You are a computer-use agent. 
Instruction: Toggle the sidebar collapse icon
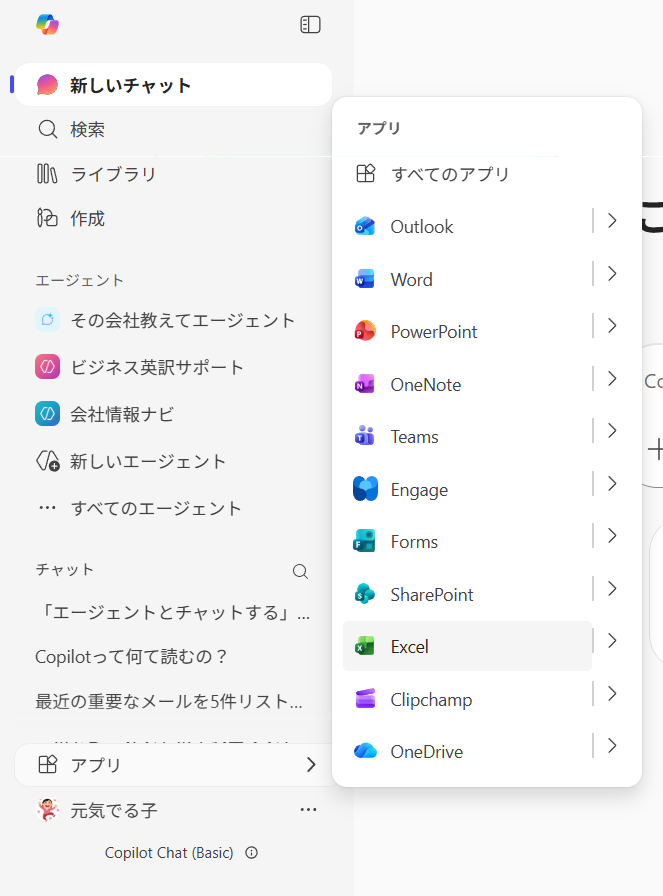pos(310,25)
